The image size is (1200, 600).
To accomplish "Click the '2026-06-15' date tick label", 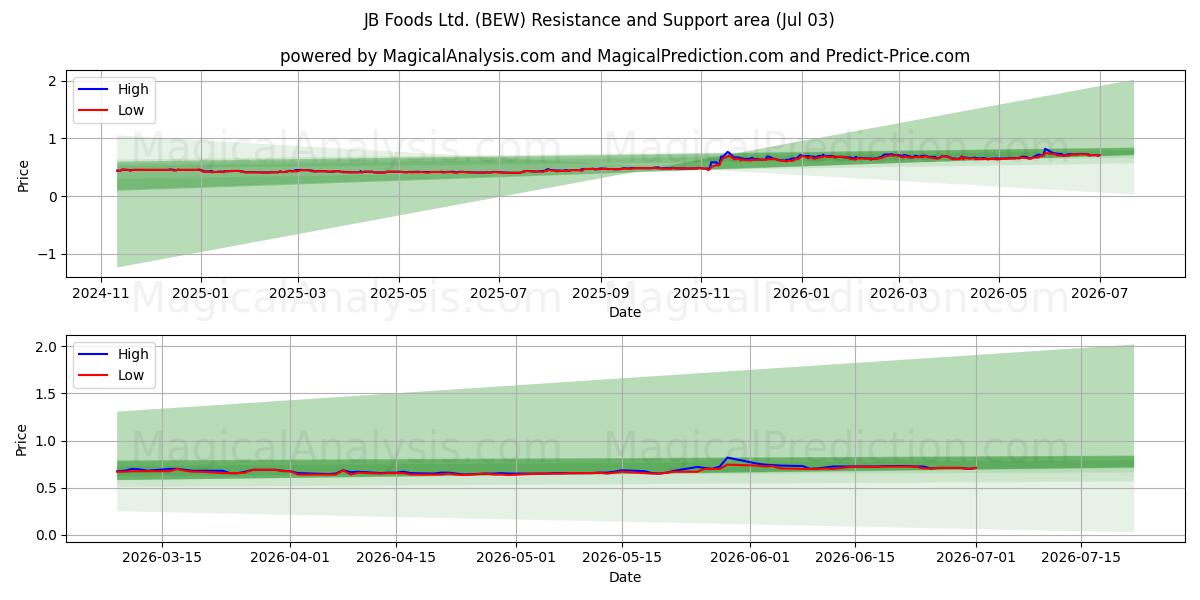I will click(856, 558).
